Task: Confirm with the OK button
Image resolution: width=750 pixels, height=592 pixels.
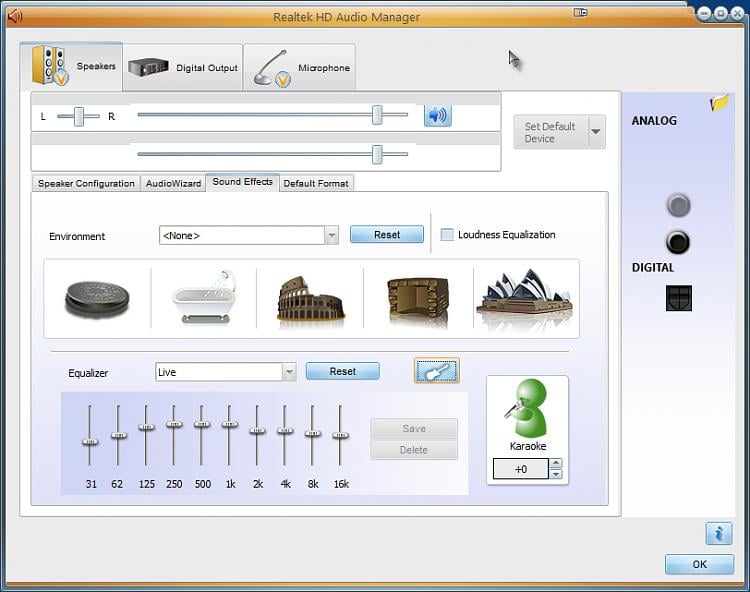Action: click(x=699, y=564)
